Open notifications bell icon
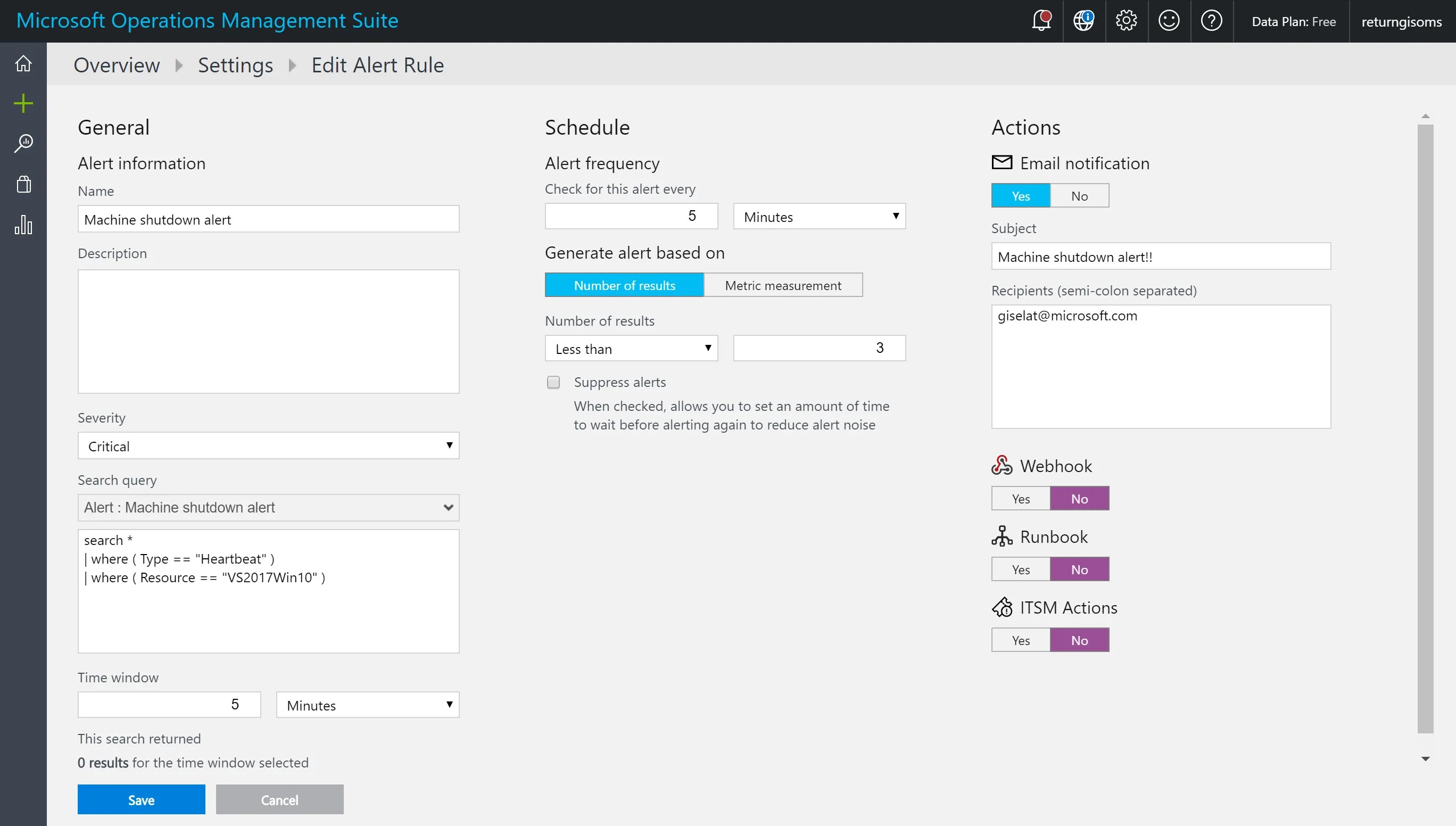The image size is (1456, 826). (1041, 21)
